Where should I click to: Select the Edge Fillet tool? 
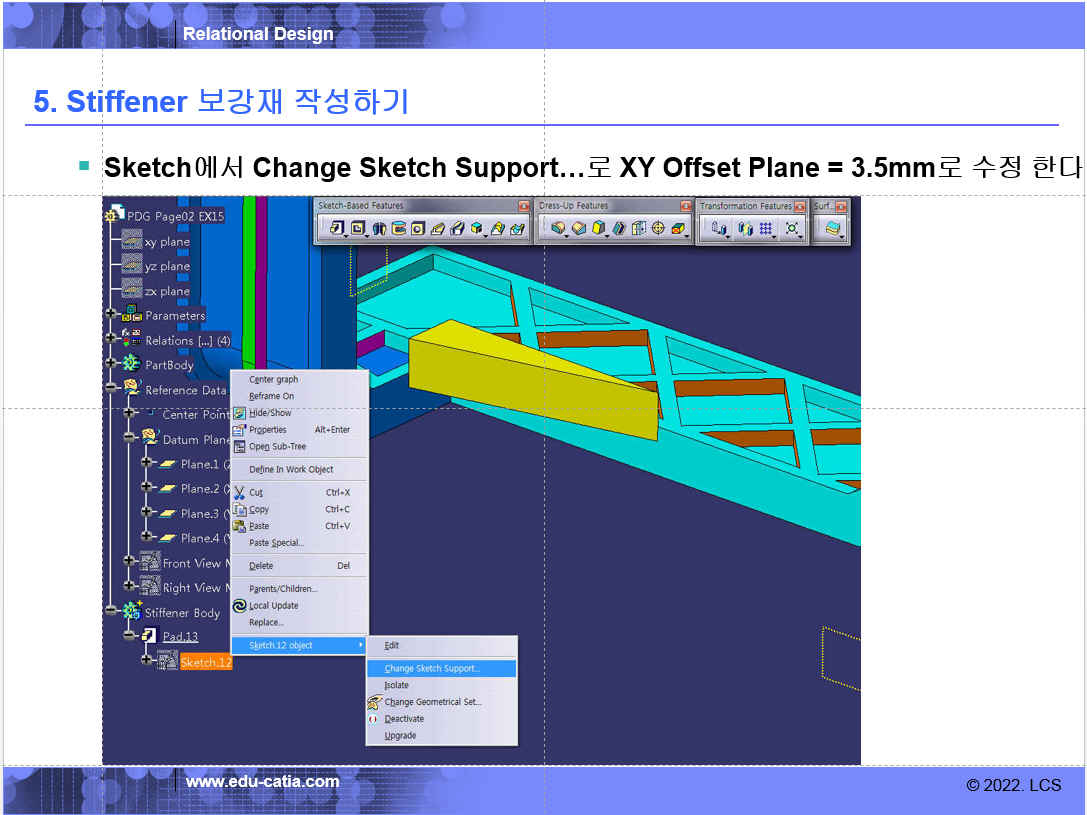point(557,228)
